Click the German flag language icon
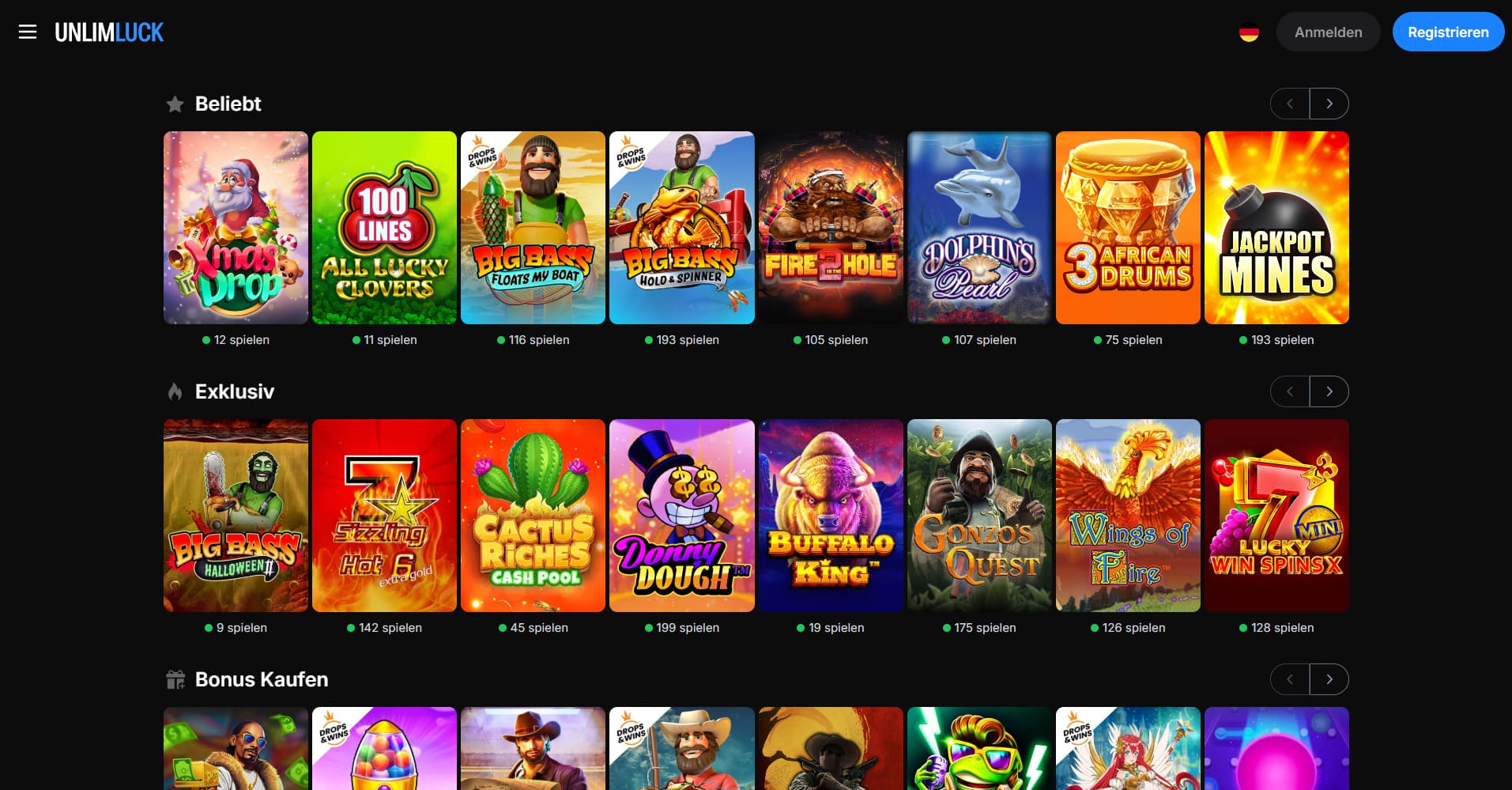The height and width of the screenshot is (790, 1512). pyautogui.click(x=1249, y=33)
